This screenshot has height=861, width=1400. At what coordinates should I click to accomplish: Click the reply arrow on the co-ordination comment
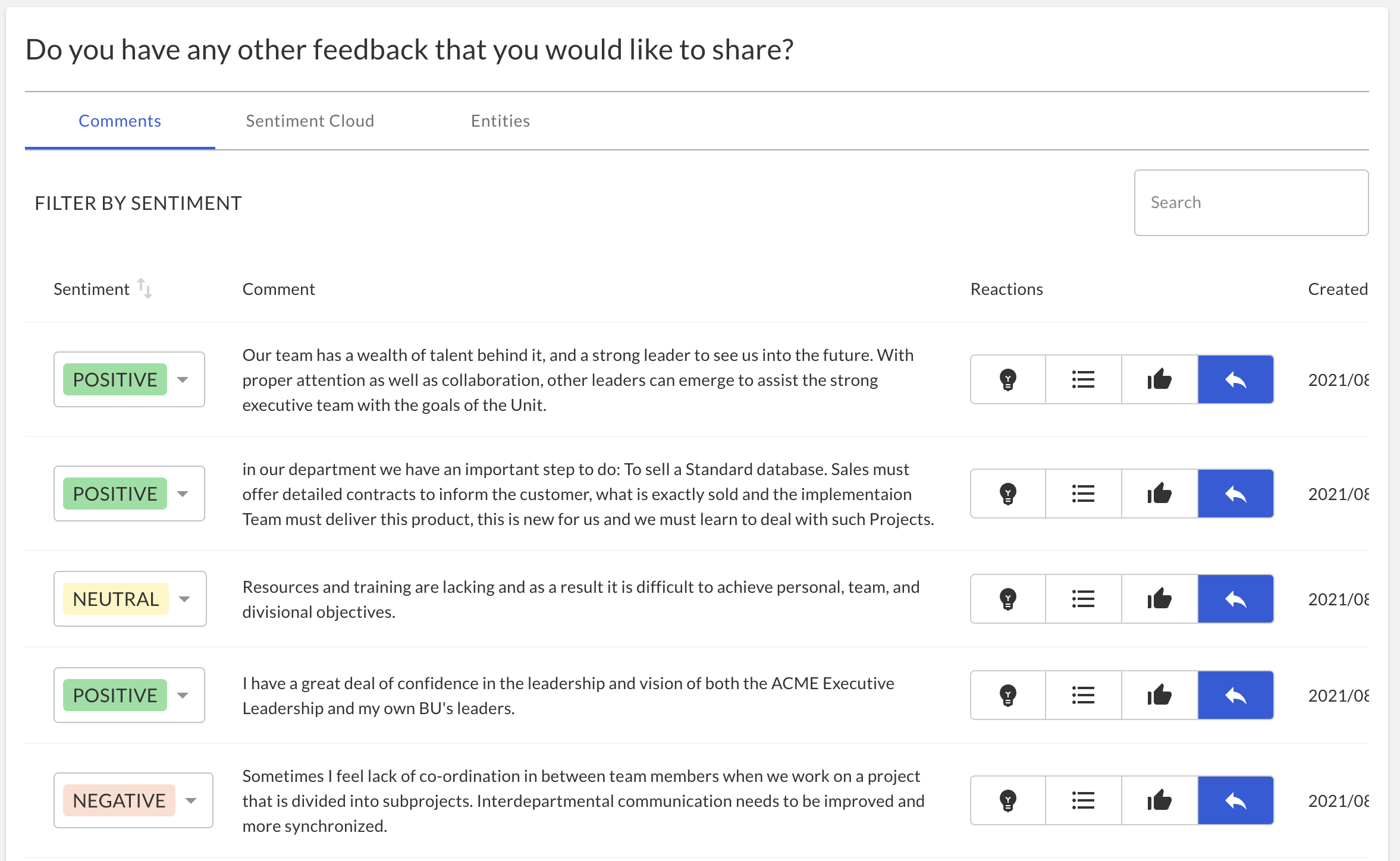pyautogui.click(x=1236, y=800)
